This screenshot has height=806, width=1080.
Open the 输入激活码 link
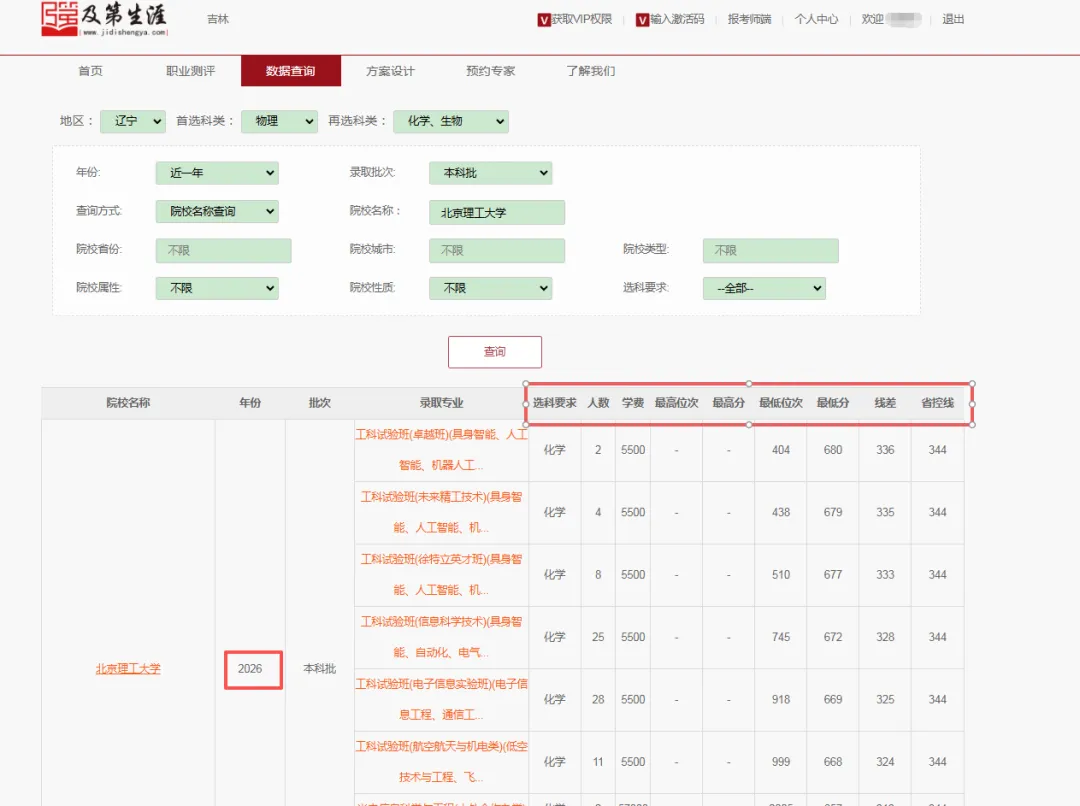pyautogui.click(x=678, y=19)
